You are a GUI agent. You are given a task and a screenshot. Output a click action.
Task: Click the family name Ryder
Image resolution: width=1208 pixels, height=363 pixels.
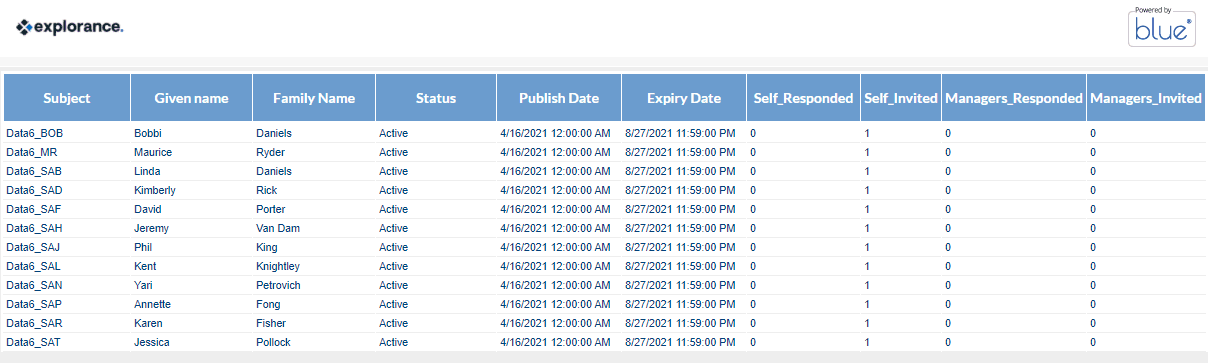point(271,152)
